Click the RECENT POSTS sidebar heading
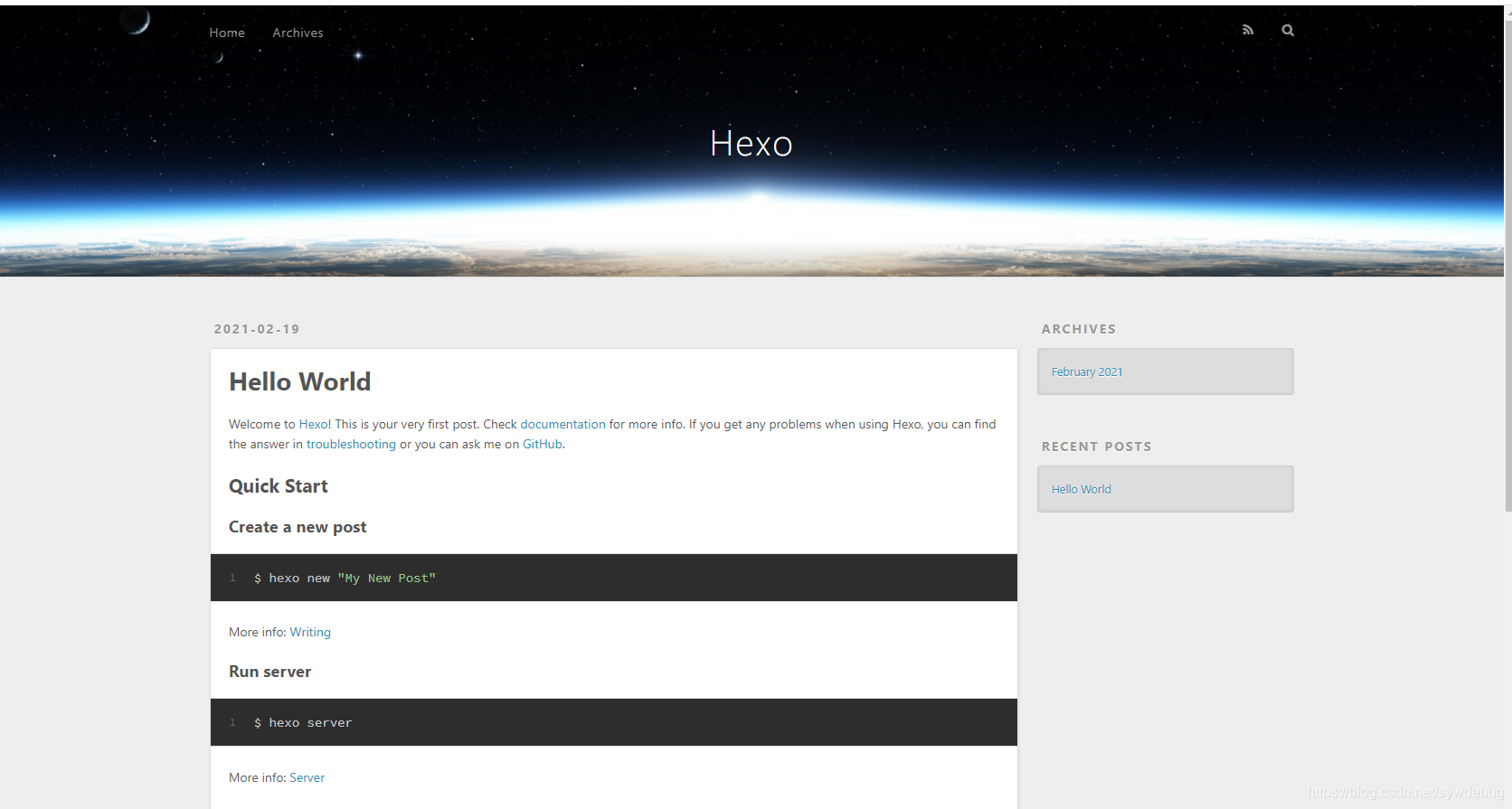 (x=1097, y=447)
